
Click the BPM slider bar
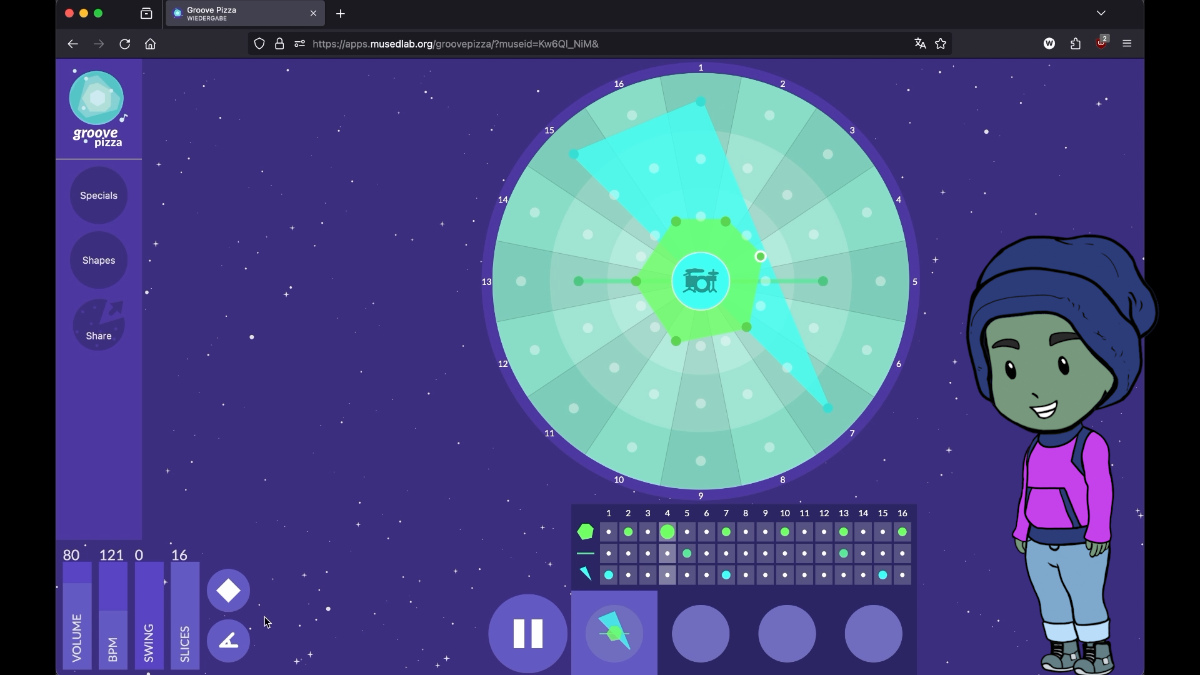coord(113,615)
